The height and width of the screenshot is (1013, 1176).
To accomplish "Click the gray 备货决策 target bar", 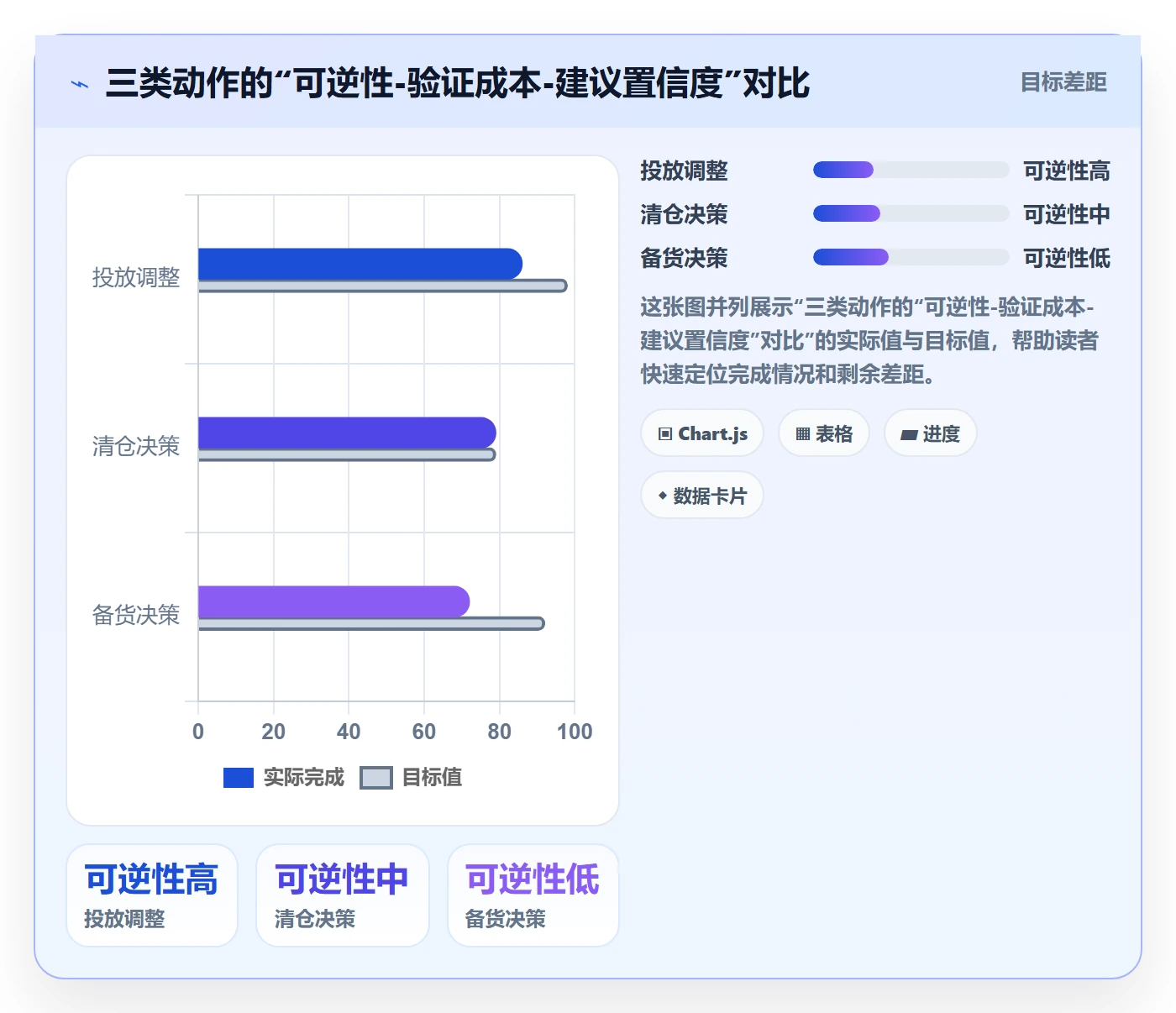I will click(x=371, y=623).
